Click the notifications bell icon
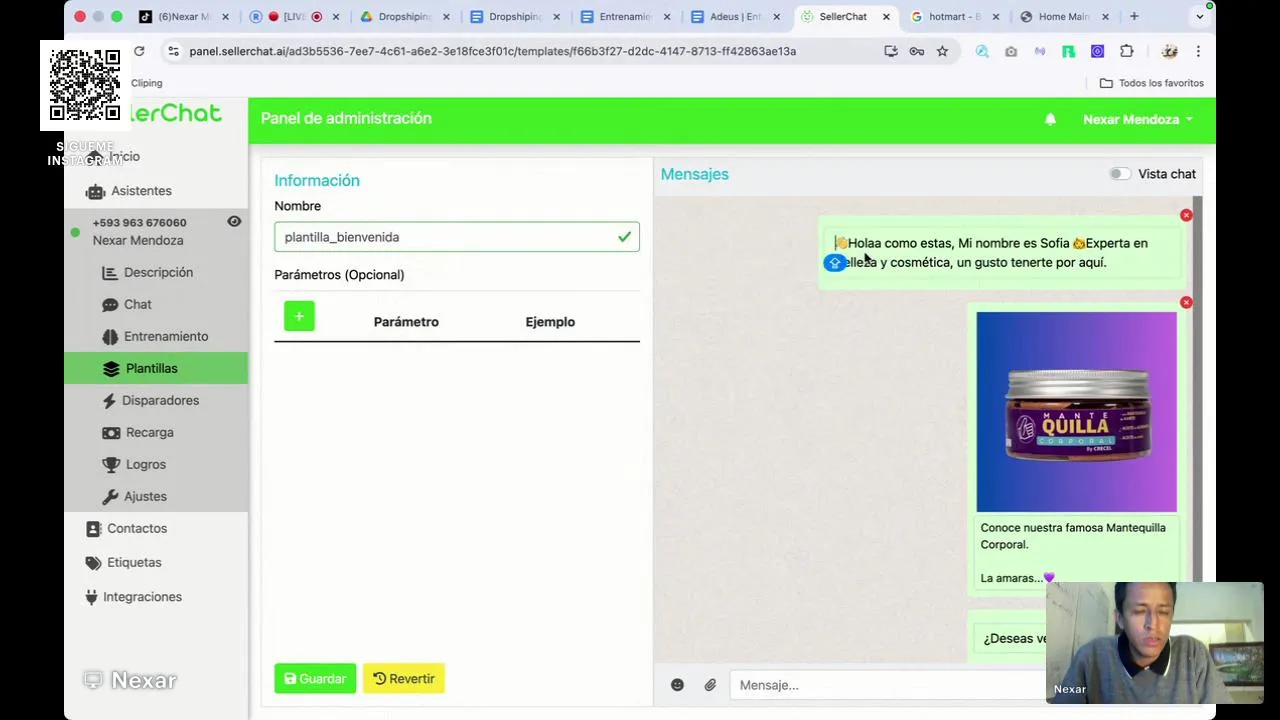Image resolution: width=1280 pixels, height=720 pixels. point(1050,119)
